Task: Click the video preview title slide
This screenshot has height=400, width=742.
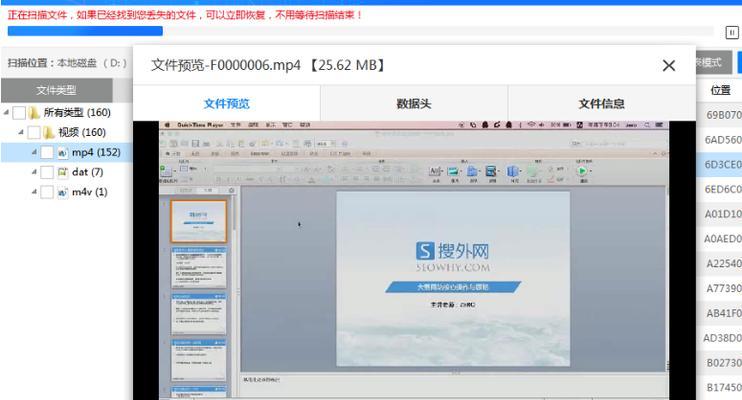Action: (453, 279)
